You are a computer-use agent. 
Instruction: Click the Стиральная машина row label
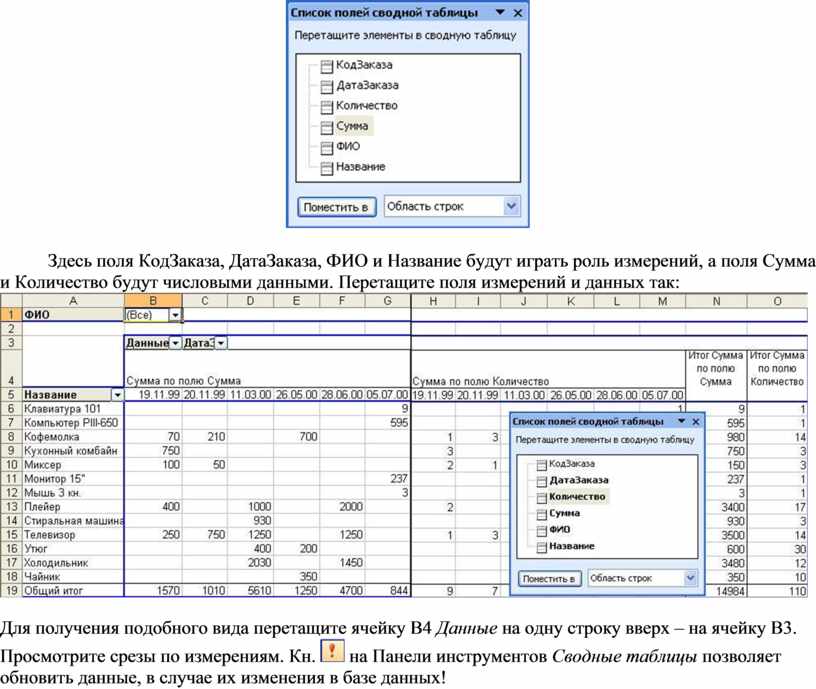[73, 521]
